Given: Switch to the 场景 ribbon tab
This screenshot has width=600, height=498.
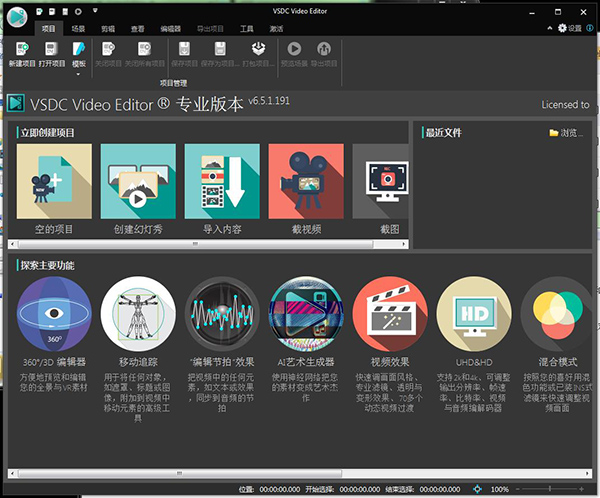Looking at the screenshot, I should coord(78,29).
